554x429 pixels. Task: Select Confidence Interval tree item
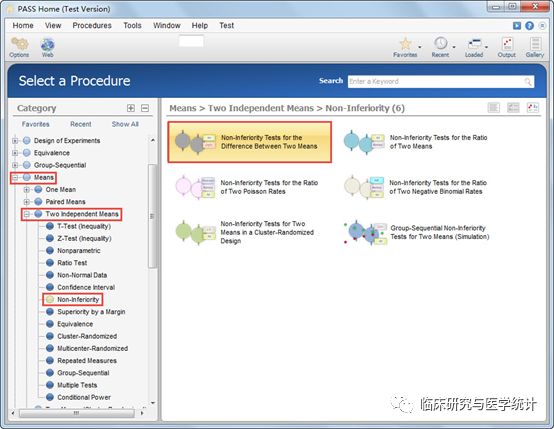[86, 287]
